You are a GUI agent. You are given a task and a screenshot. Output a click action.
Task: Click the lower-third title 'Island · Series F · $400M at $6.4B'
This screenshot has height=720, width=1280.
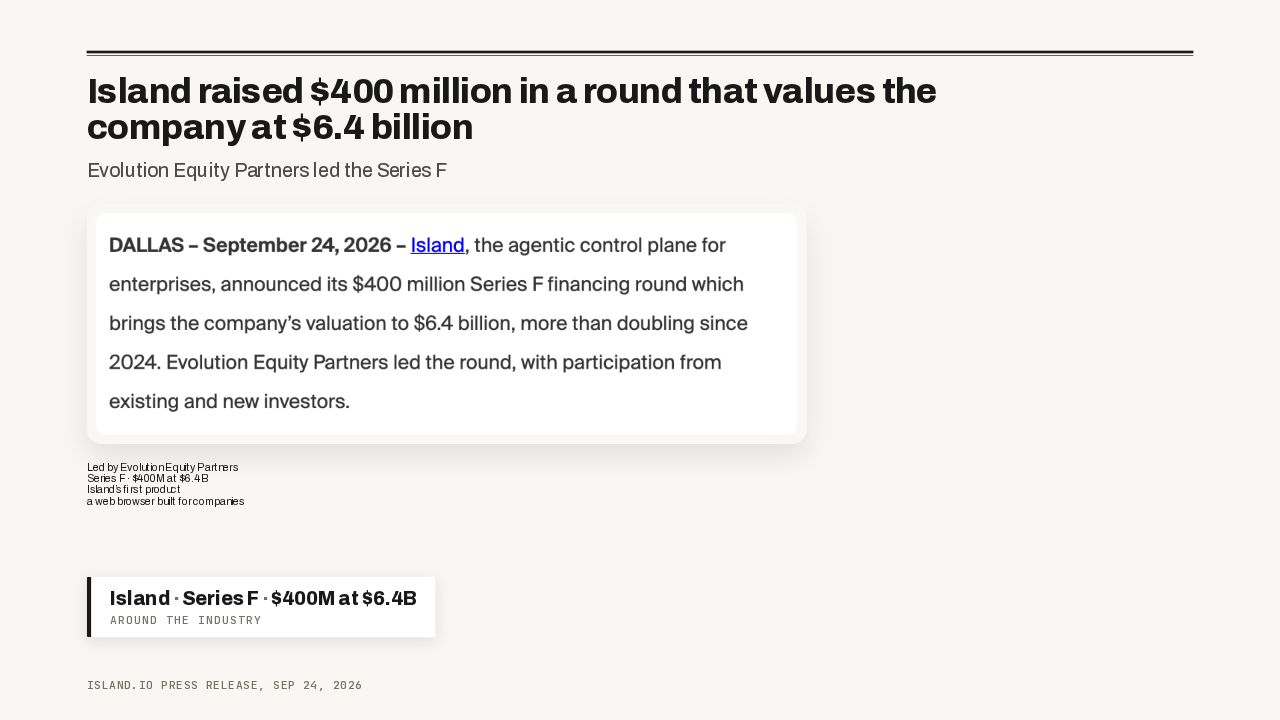[263, 598]
